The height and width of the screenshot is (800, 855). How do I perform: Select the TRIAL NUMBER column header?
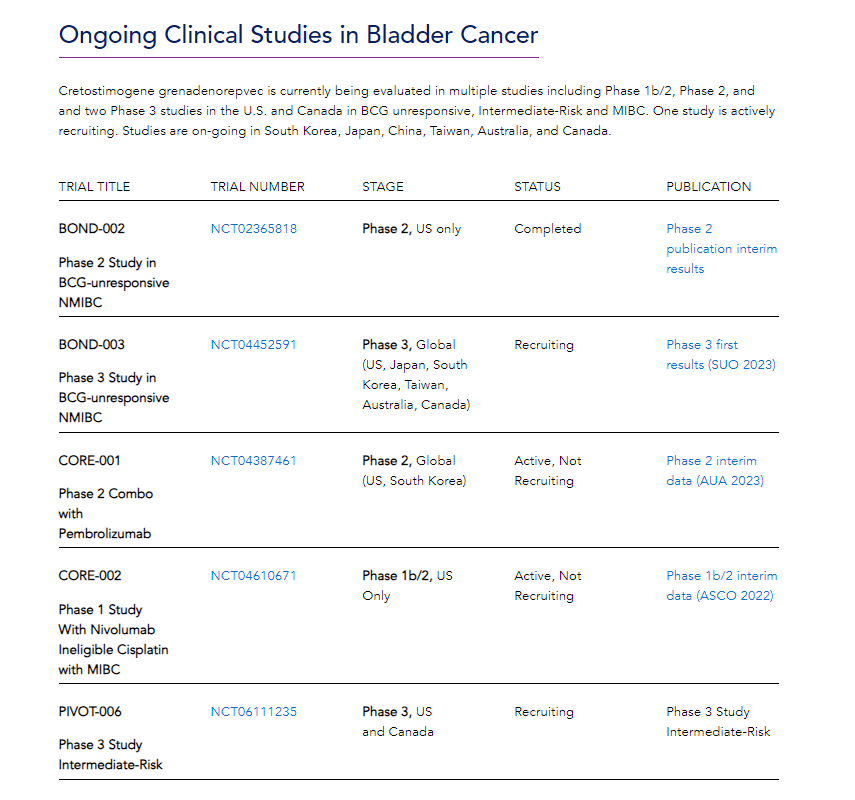tap(257, 187)
